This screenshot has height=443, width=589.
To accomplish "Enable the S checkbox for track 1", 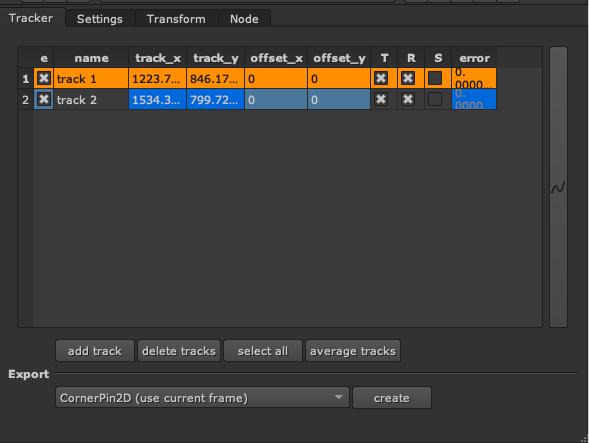I will pyautogui.click(x=435, y=78).
